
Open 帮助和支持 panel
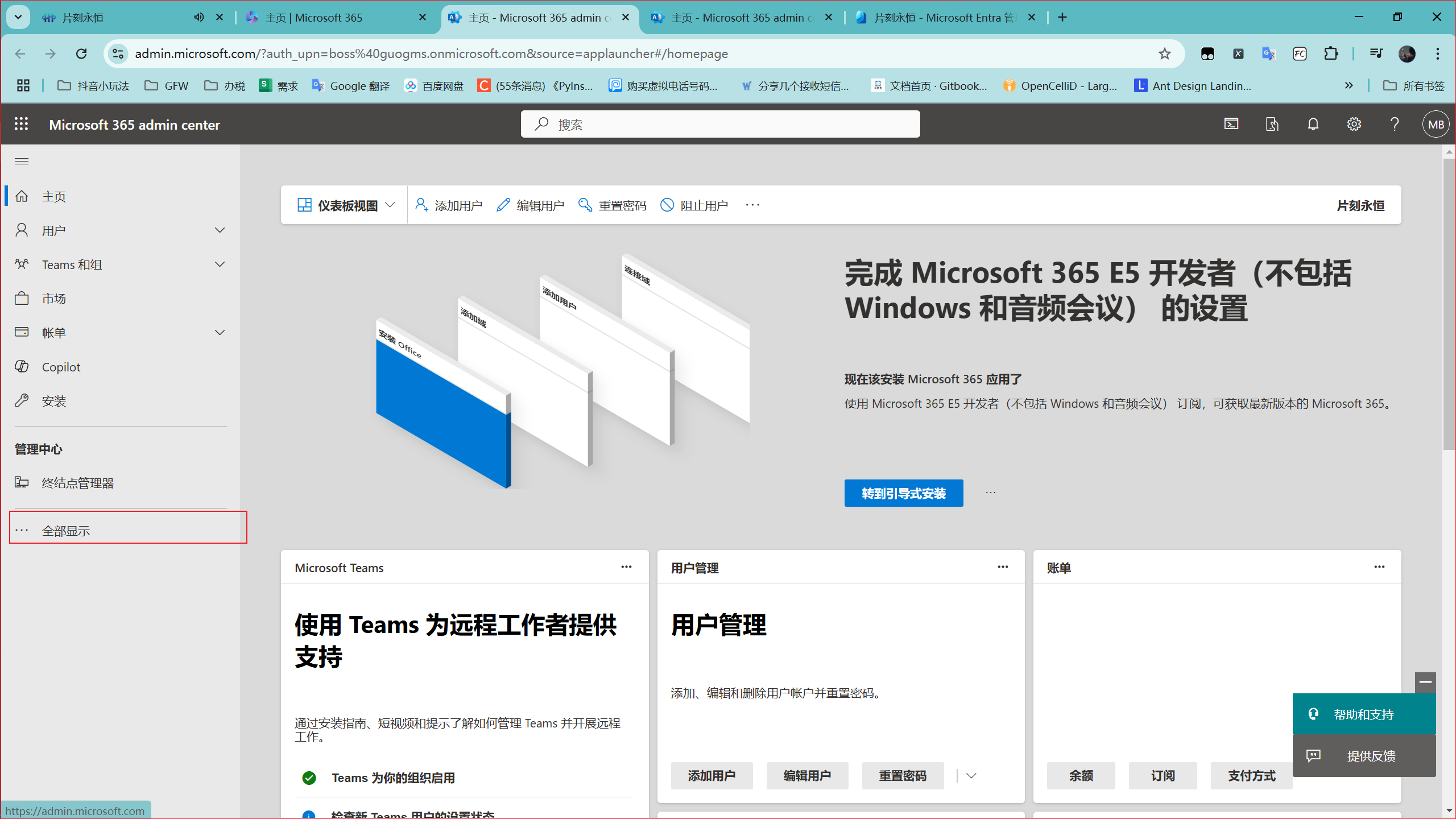click(1364, 714)
